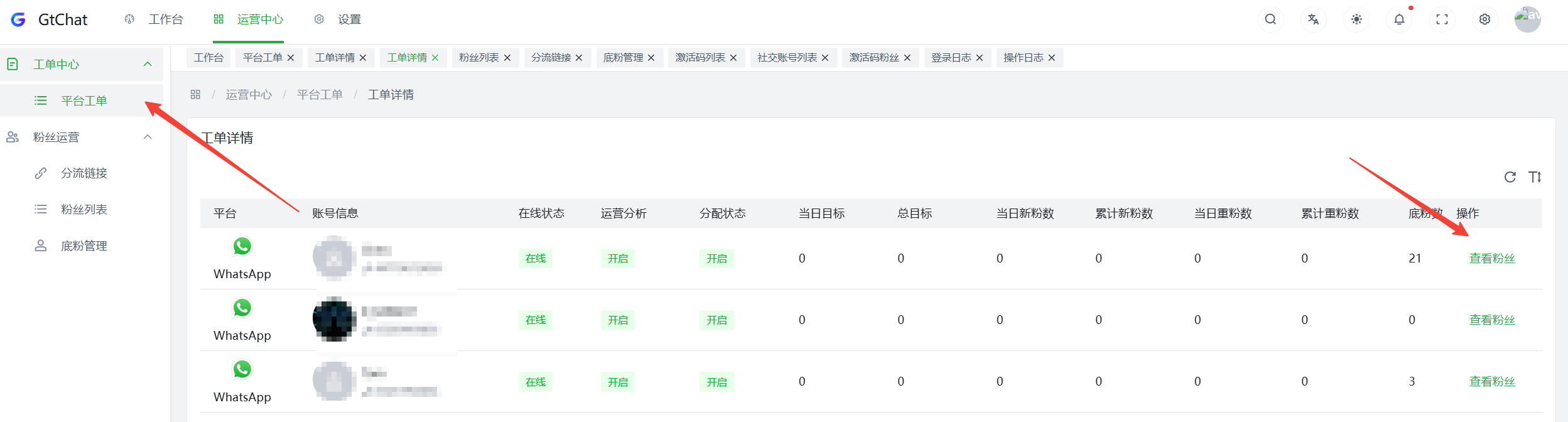Click 查看粉丝 for the first WhatsApp account

1491,259
